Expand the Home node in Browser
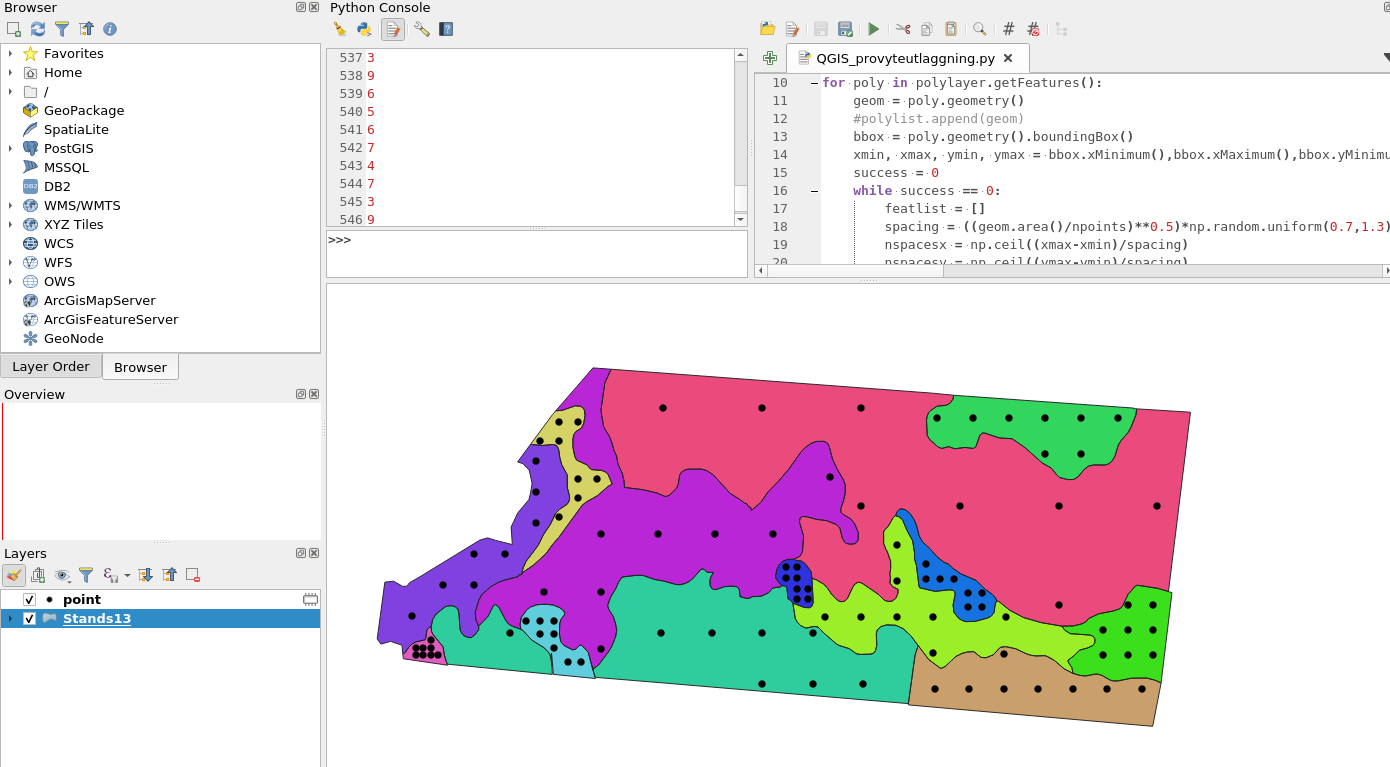This screenshot has width=1390, height=767. point(10,73)
